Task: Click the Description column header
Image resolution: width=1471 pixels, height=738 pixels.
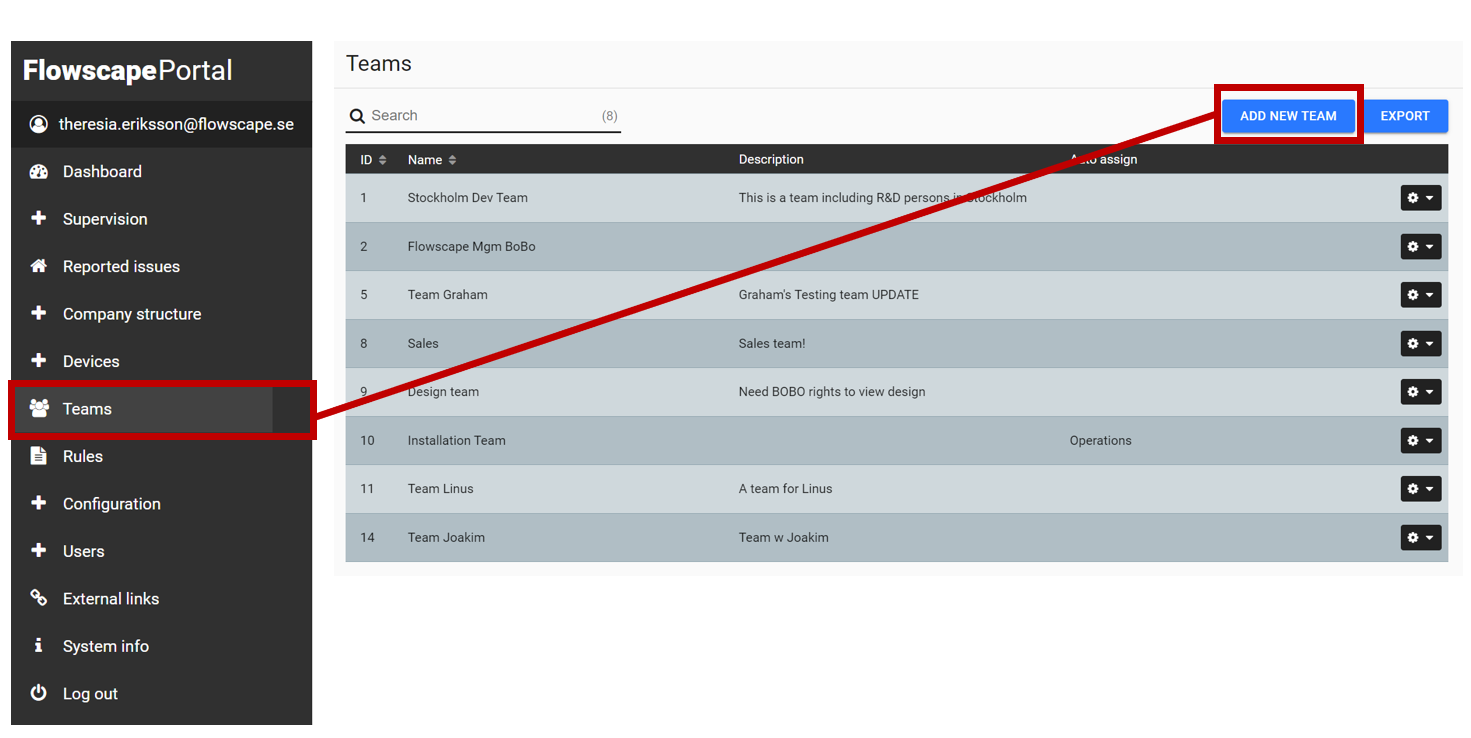Action: tap(771, 160)
